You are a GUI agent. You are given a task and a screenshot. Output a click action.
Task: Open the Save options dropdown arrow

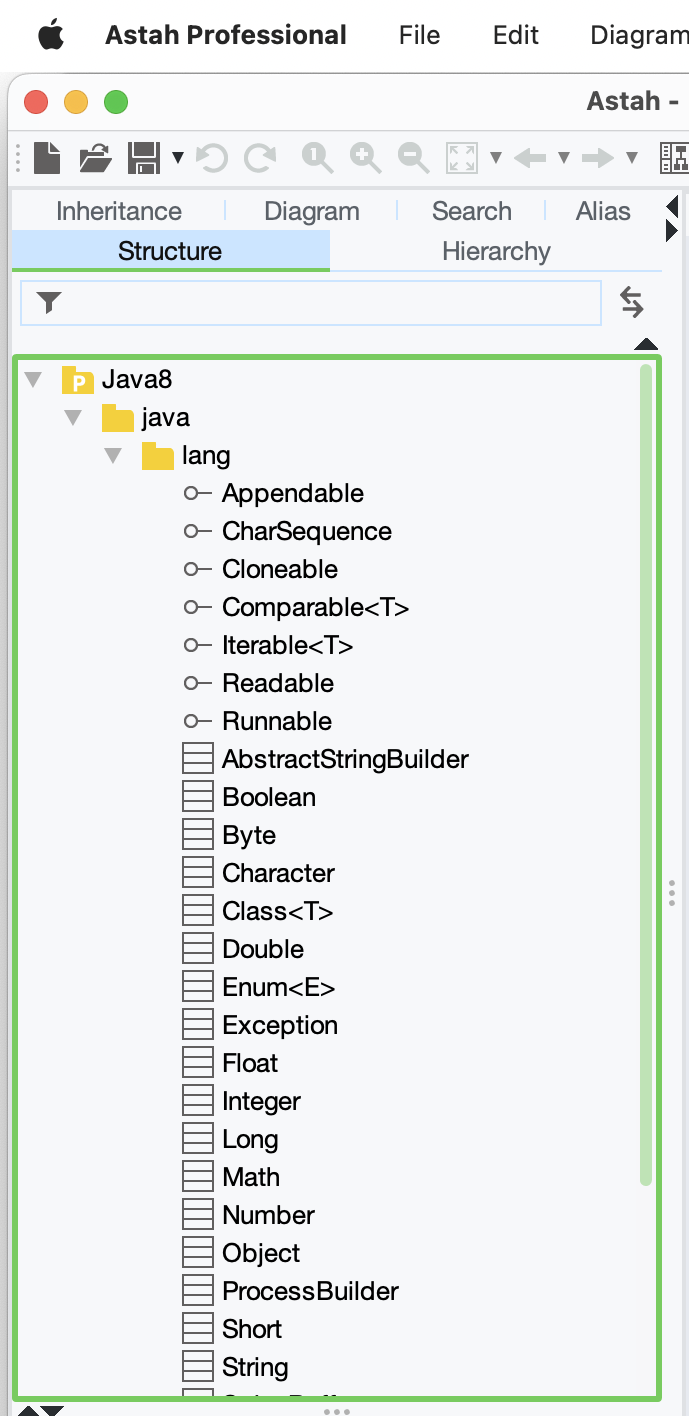click(x=178, y=157)
